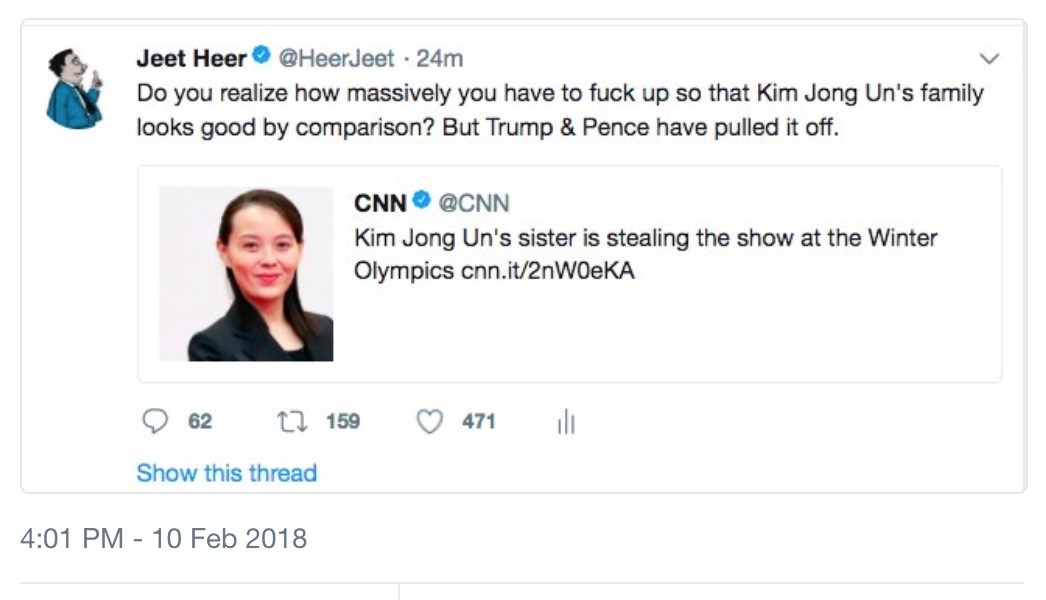
Task: Click the reply speech bubble icon
Action: [155, 421]
